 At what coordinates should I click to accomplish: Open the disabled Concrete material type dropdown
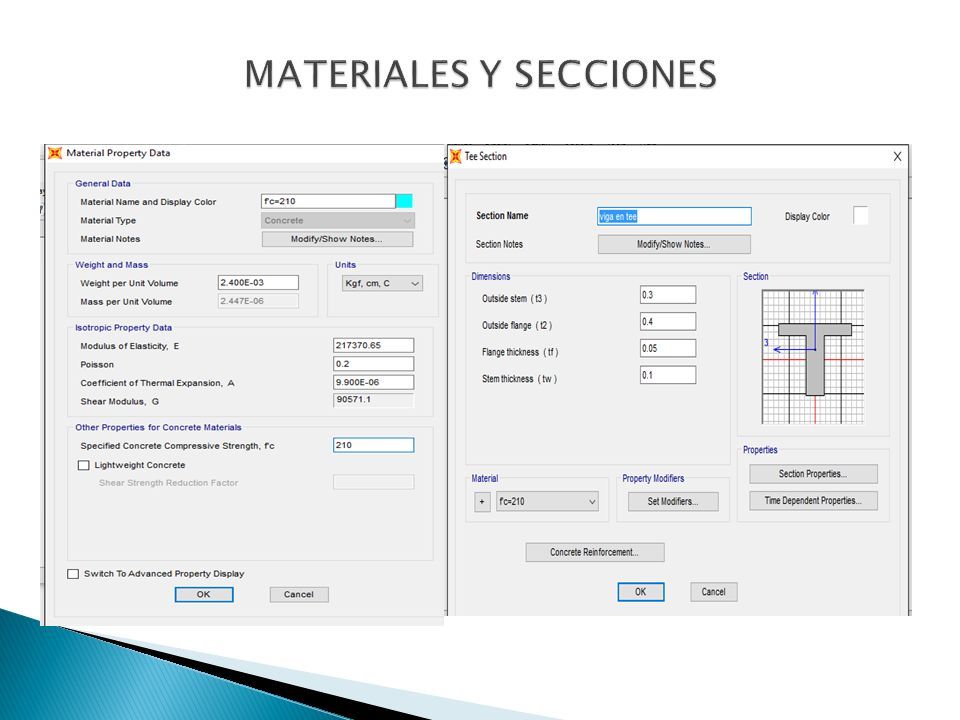[x=338, y=220]
